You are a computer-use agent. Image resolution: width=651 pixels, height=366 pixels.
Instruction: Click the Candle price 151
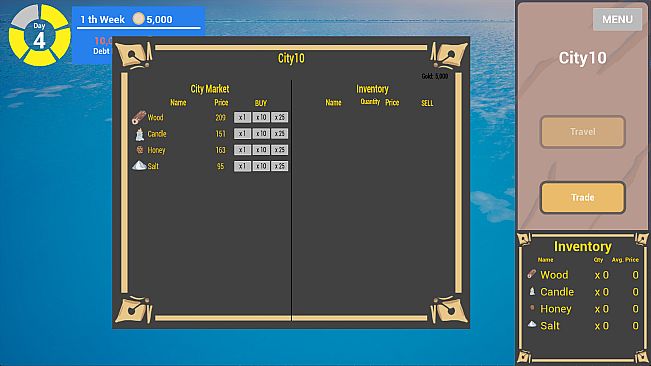point(220,134)
